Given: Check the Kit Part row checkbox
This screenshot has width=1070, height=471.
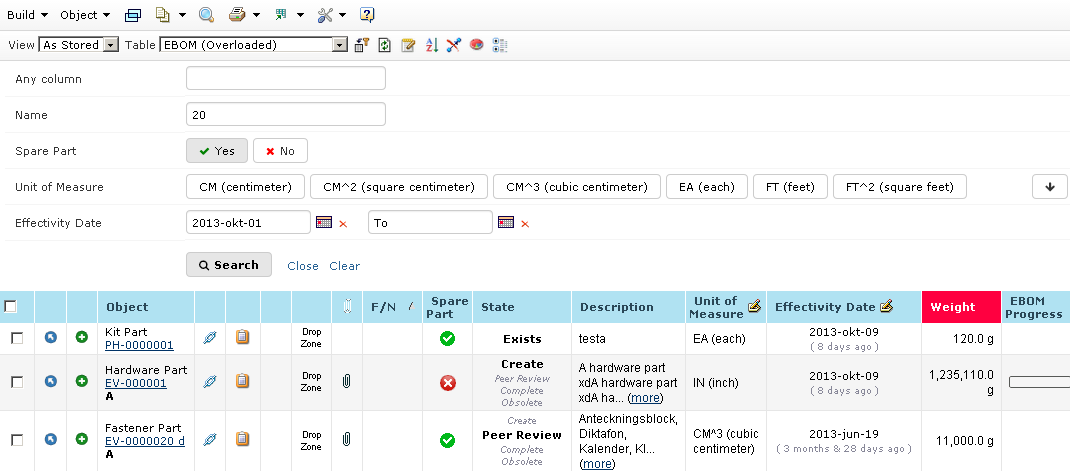Looking at the screenshot, I should click(x=17, y=339).
